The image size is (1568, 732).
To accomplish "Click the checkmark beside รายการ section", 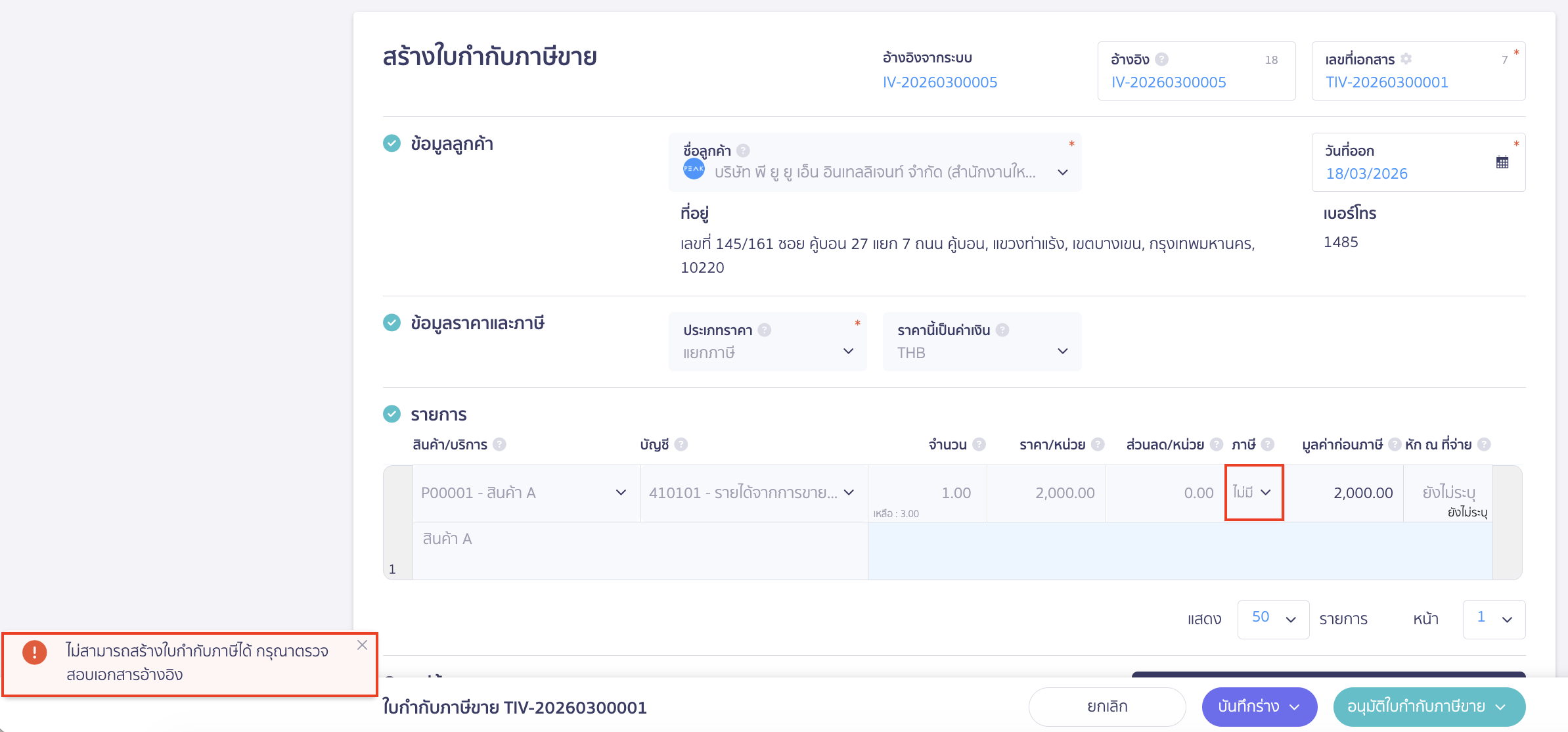I will click(x=392, y=414).
